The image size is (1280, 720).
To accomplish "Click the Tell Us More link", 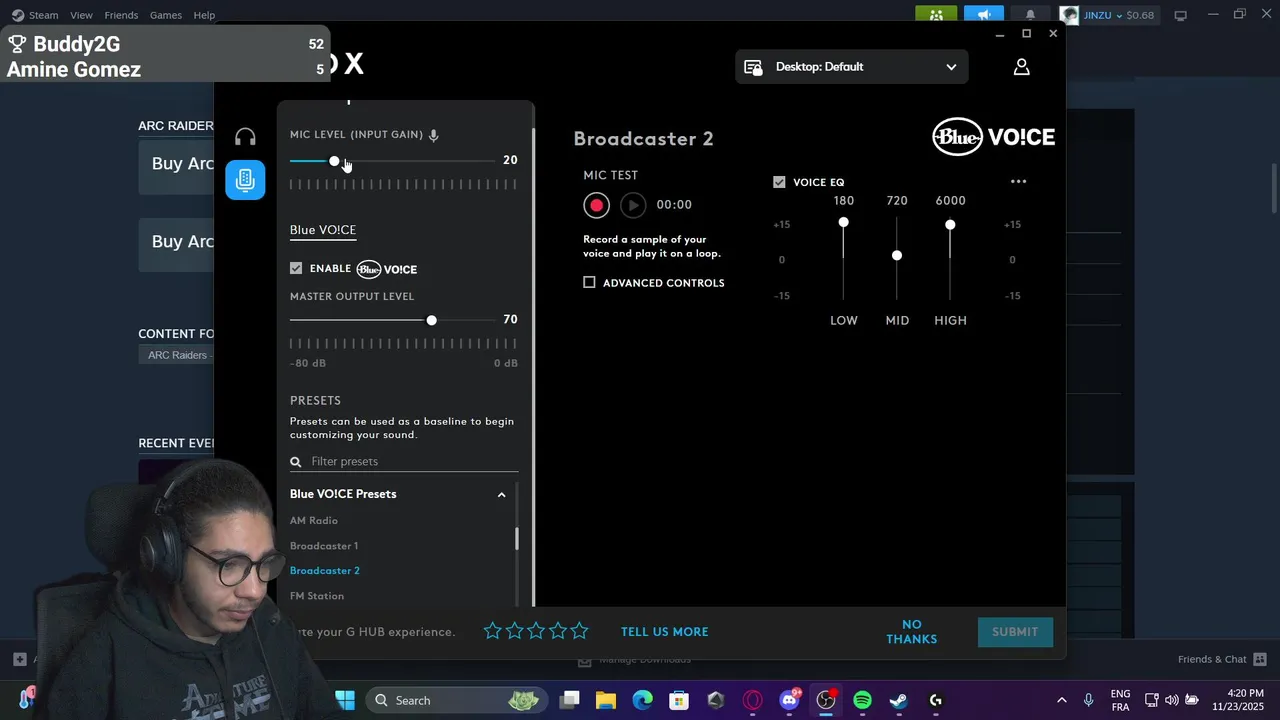I will pyautogui.click(x=664, y=632).
